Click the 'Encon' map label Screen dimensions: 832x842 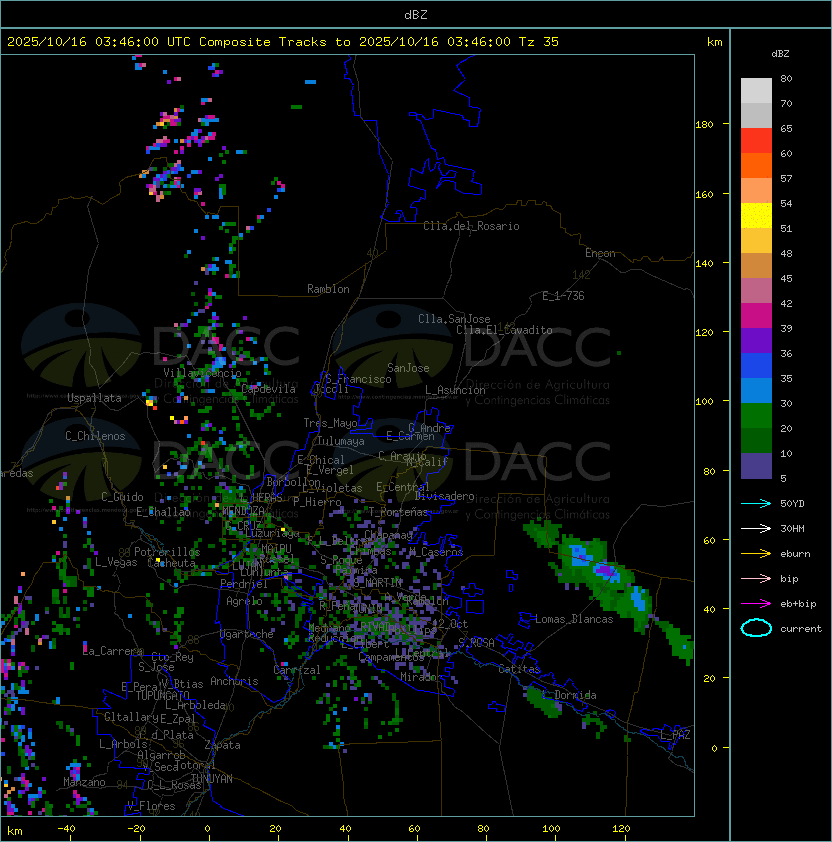pos(600,253)
